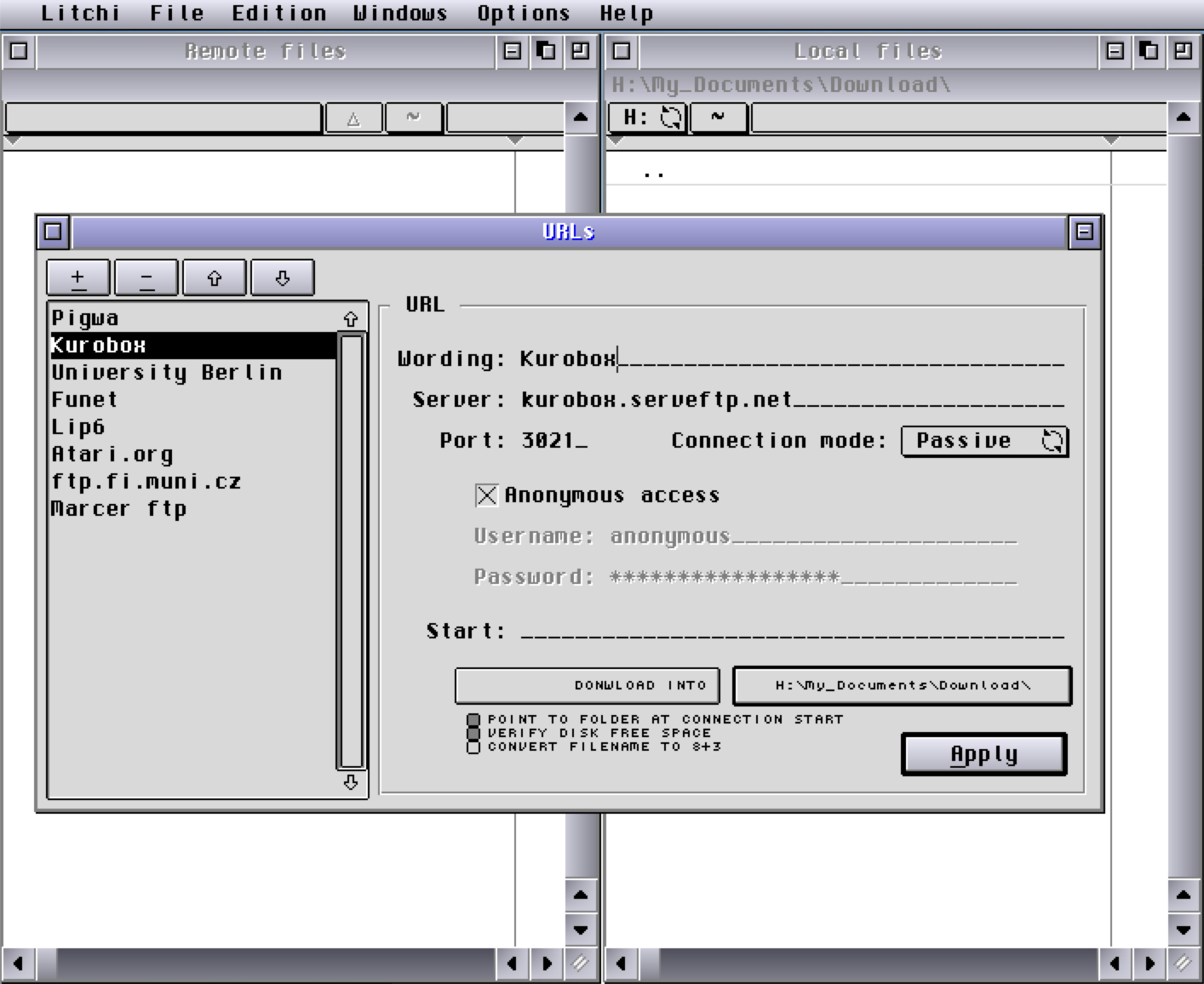Viewport: 1204px width, 984px height.
Task: Click the Apply button
Action: 983,755
